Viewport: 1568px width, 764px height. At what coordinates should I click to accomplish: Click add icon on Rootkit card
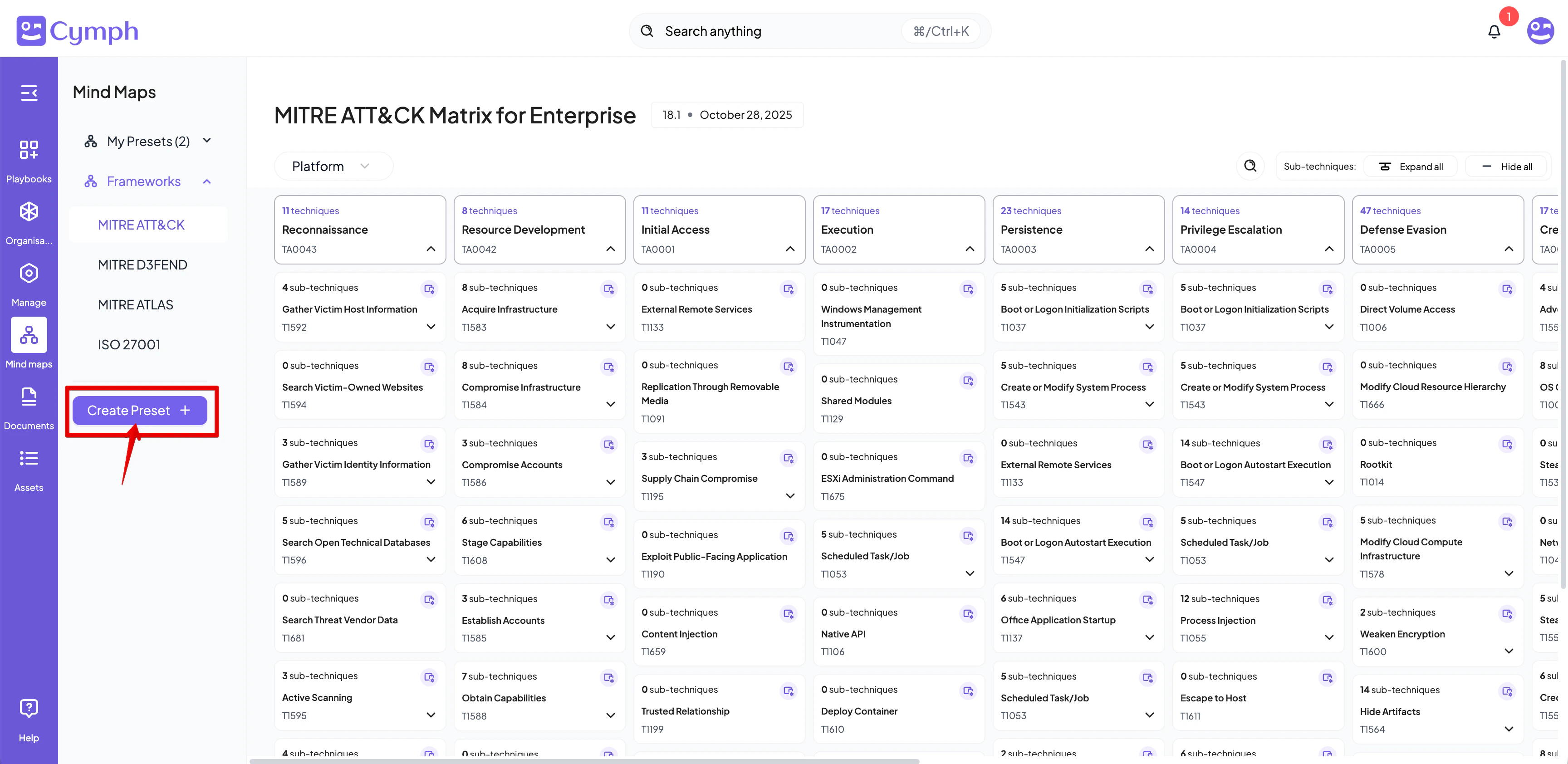click(1507, 444)
